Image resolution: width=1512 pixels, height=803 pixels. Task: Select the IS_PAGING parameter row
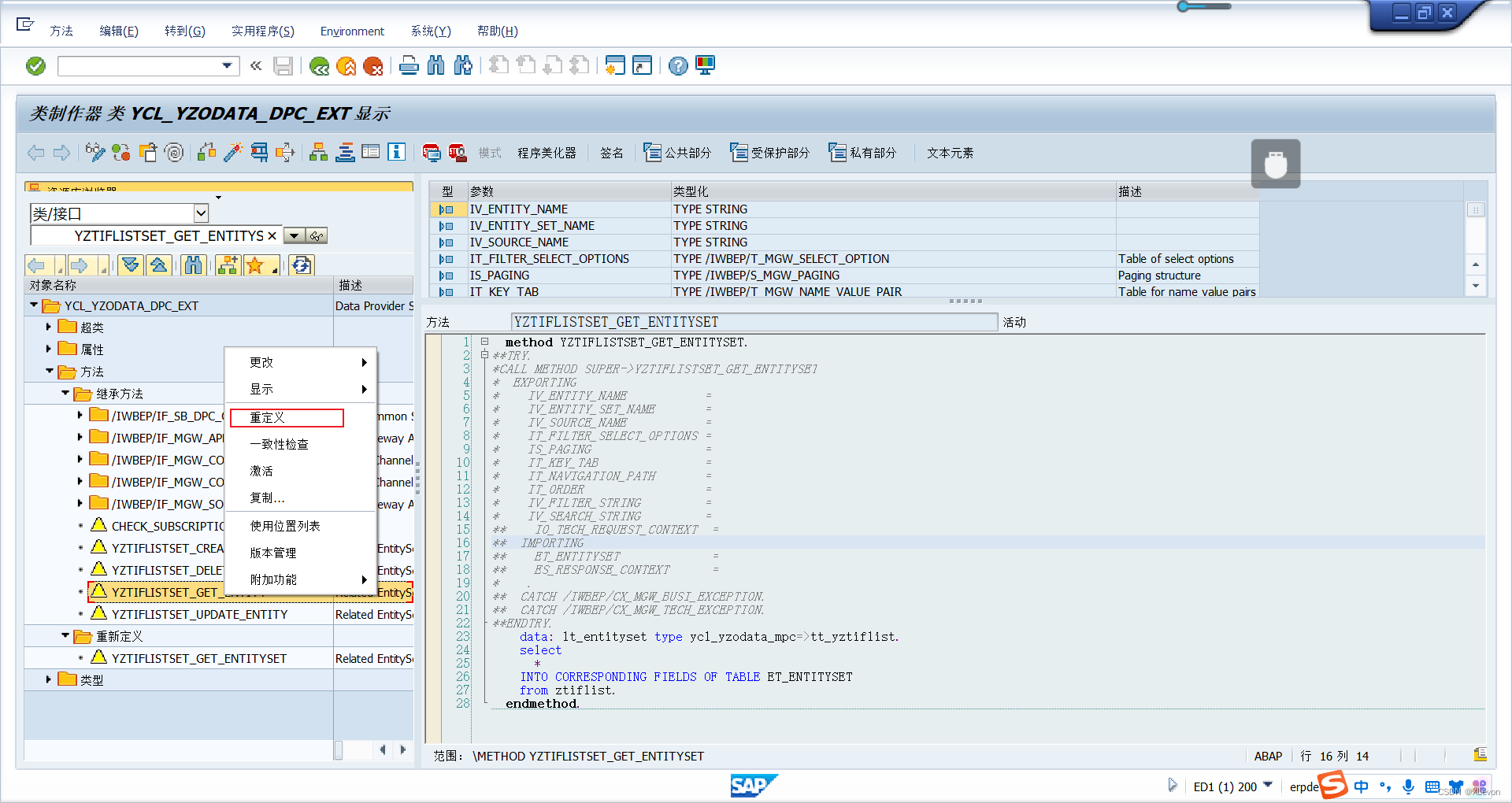point(843,275)
